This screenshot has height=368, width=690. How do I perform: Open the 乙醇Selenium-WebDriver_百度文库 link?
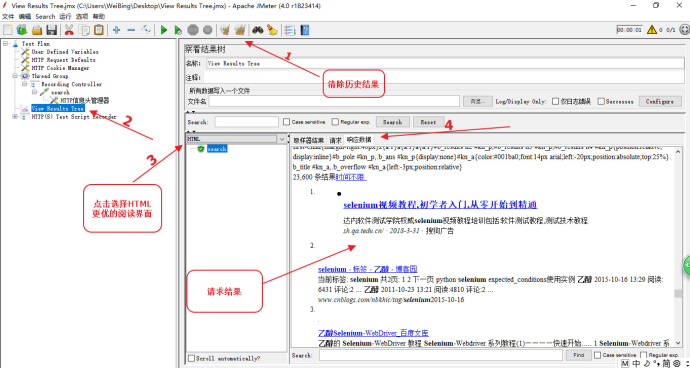pos(373,333)
